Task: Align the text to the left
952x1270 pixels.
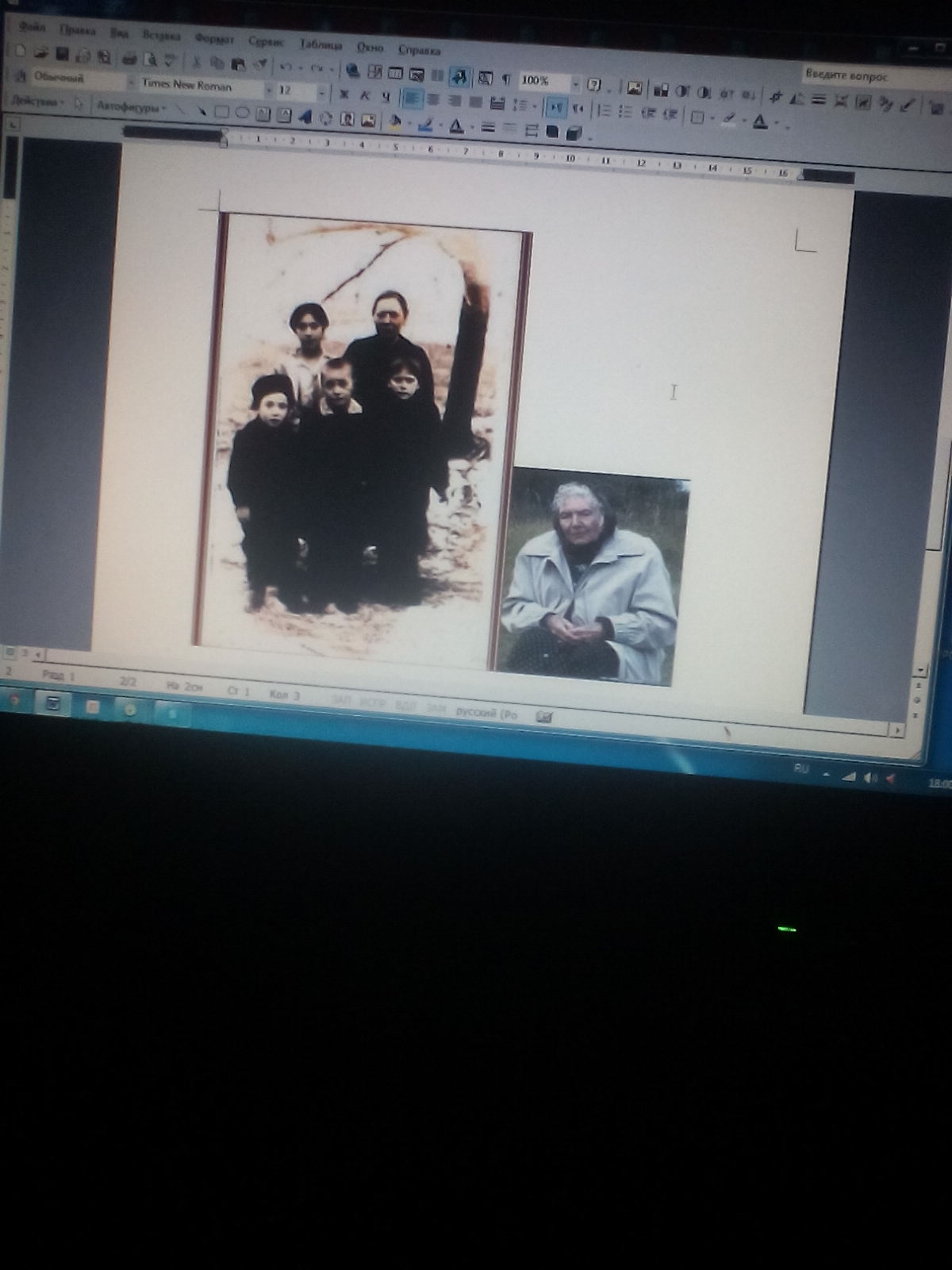Action: point(411,98)
